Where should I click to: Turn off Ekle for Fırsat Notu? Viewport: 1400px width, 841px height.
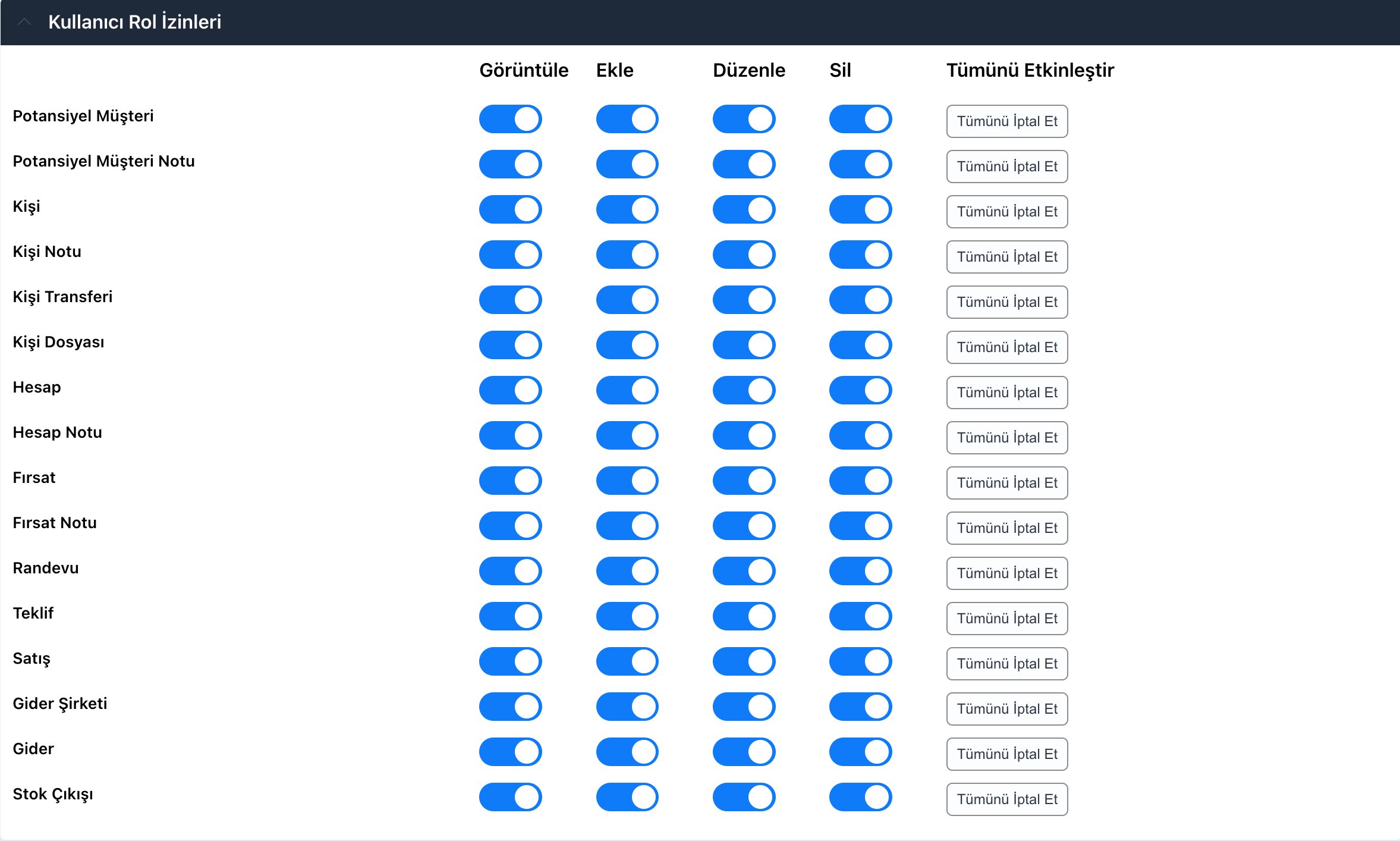click(x=627, y=526)
